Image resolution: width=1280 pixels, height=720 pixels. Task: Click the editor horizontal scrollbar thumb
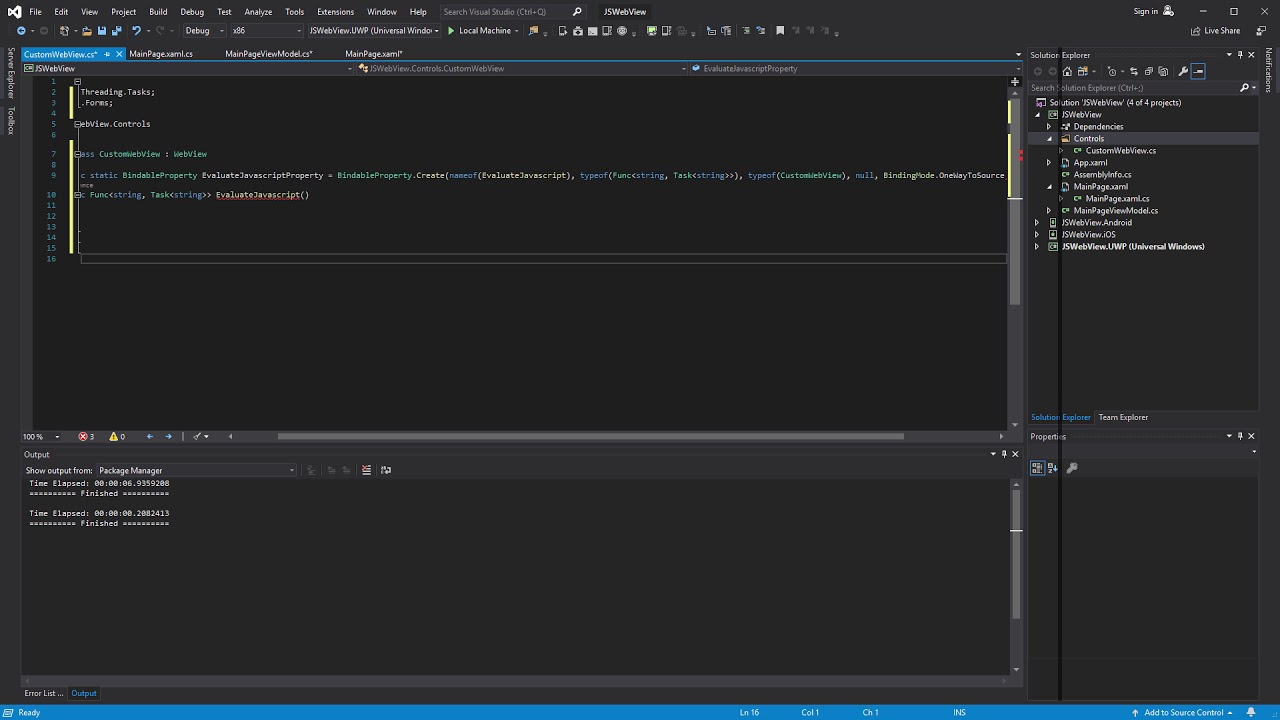590,436
